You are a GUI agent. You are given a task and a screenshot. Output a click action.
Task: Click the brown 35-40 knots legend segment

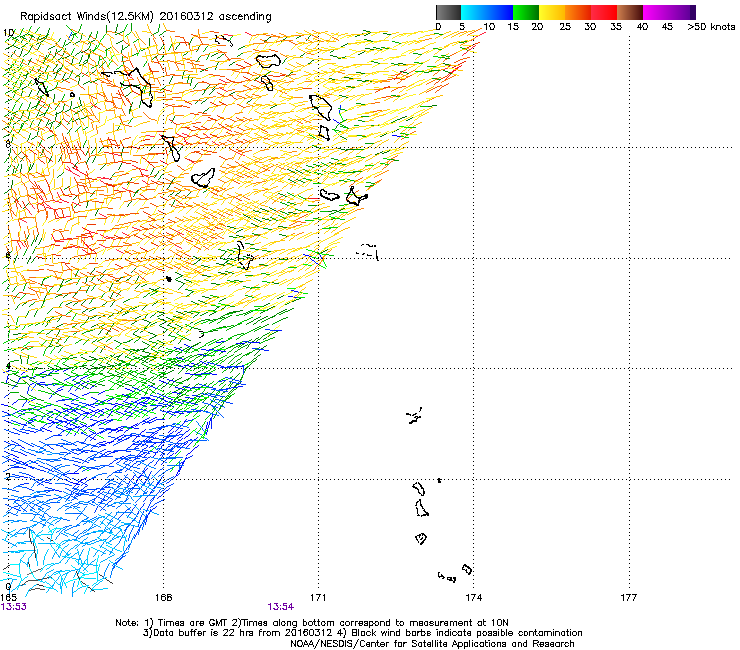[630, 12]
